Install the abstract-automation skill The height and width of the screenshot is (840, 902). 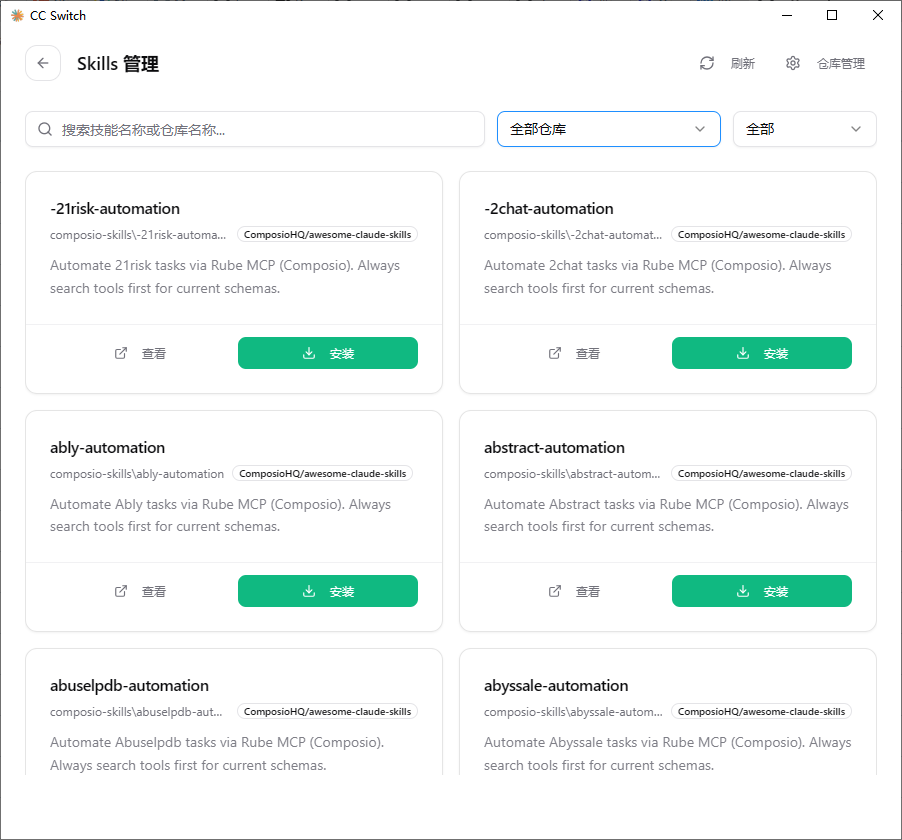click(761, 591)
